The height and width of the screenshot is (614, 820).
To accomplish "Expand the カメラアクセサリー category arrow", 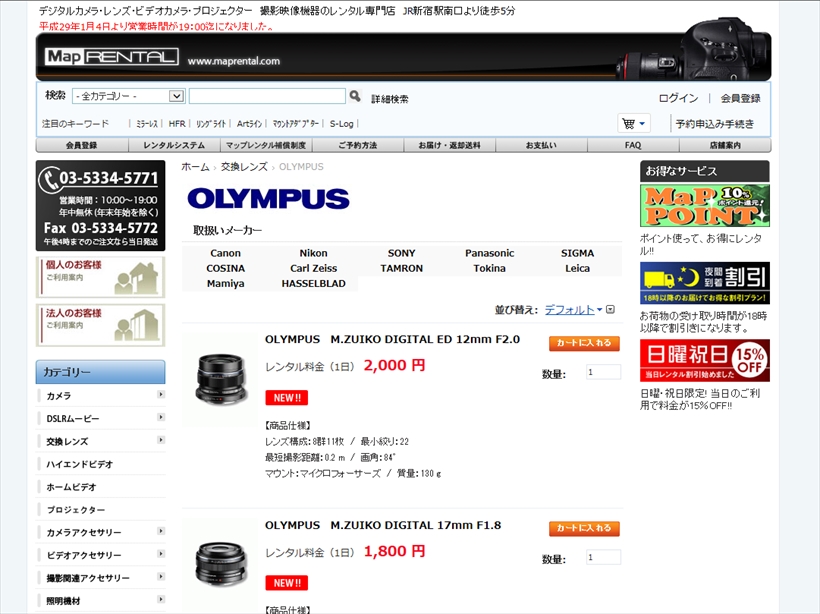I will click(161, 531).
